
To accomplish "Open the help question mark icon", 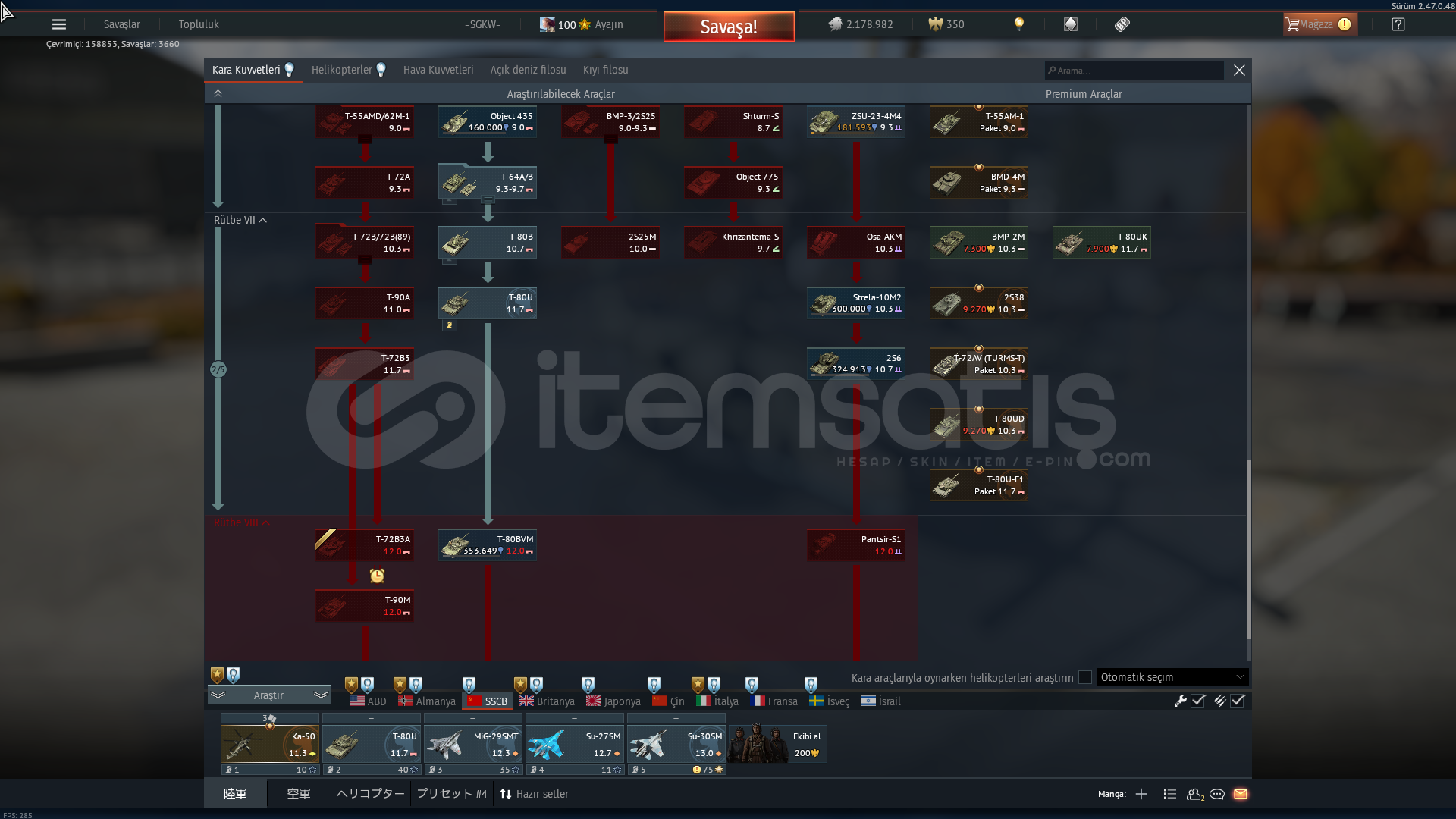I will [1398, 24].
